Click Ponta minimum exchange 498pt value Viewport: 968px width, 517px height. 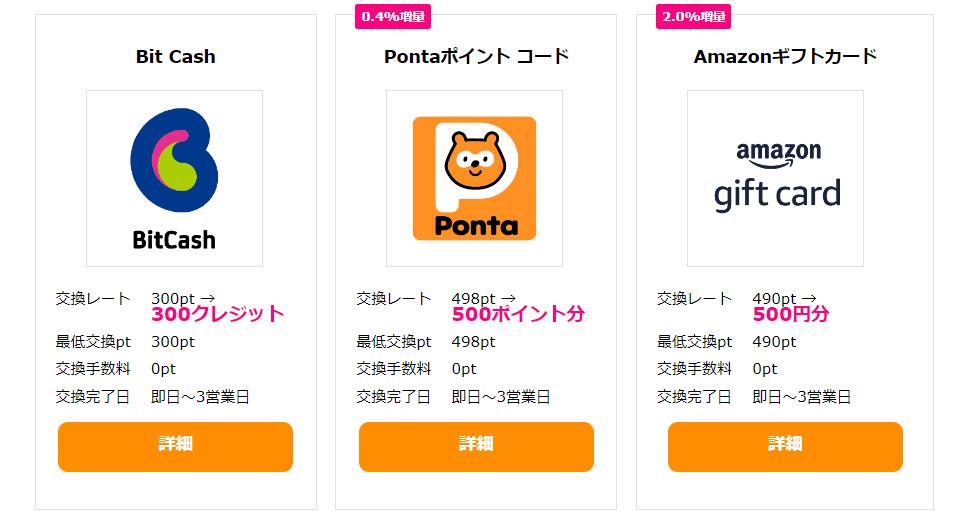click(474, 342)
